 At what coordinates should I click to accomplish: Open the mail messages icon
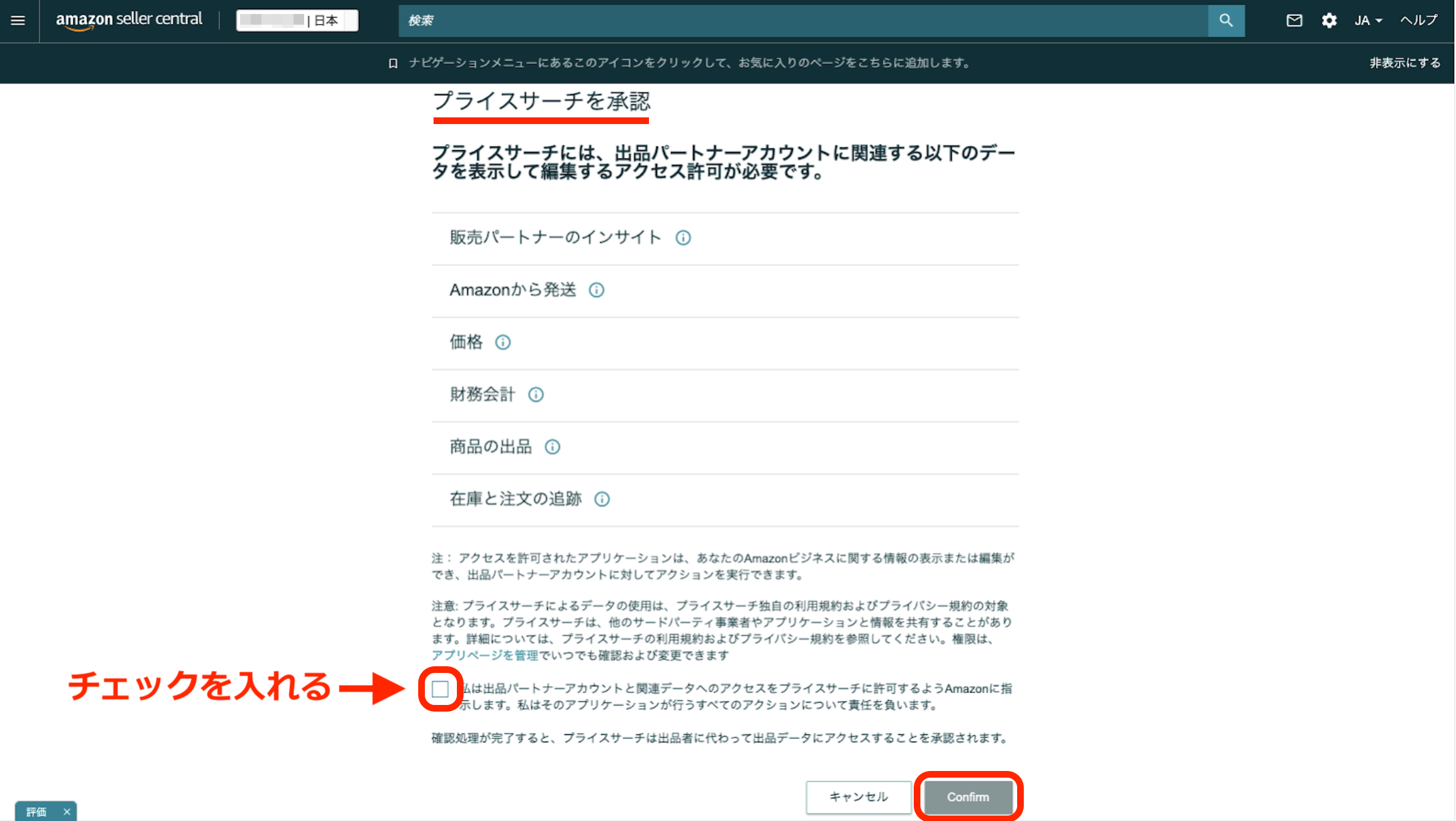1294,21
